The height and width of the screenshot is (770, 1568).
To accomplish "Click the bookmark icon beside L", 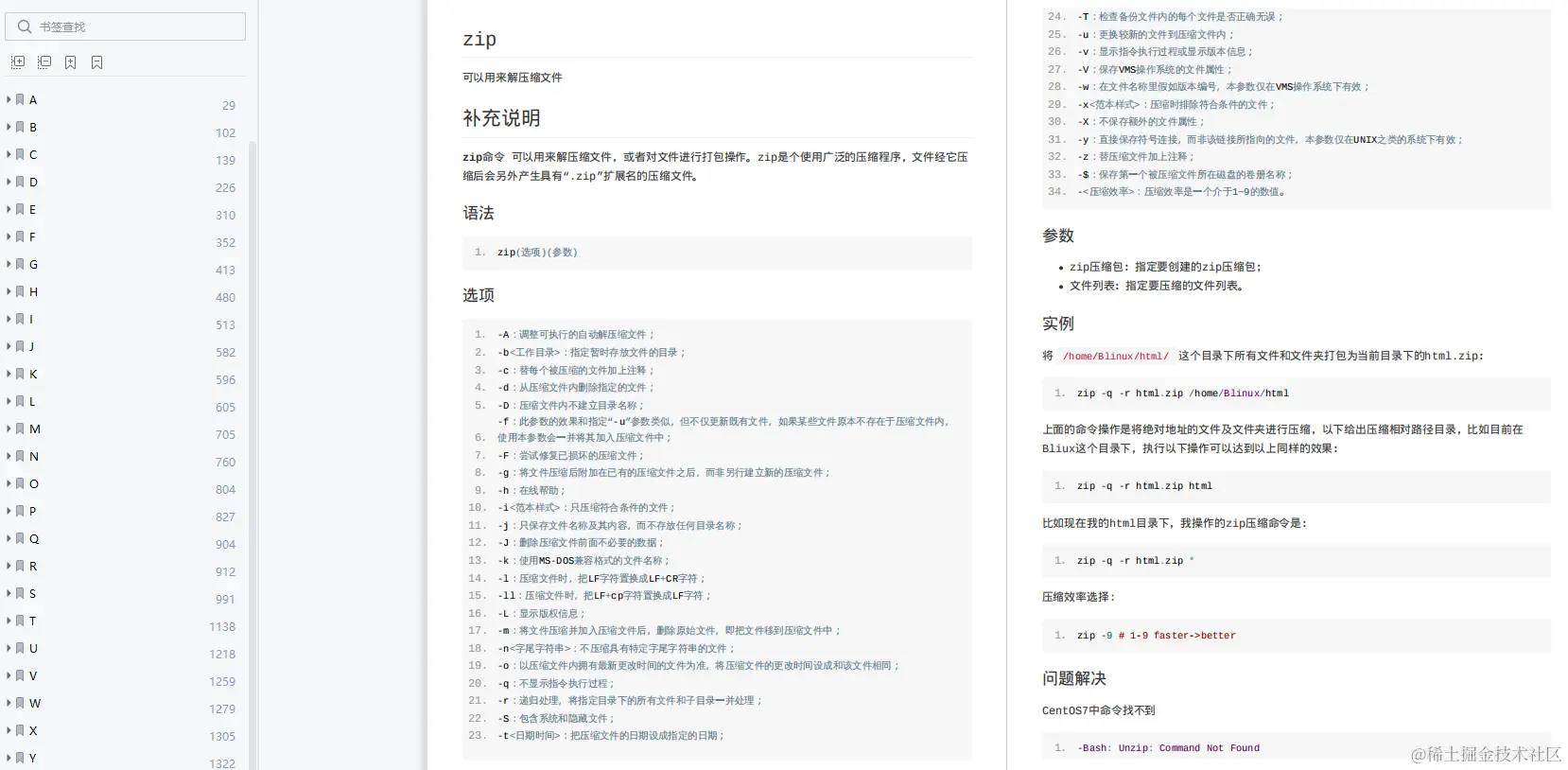I will tap(20, 401).
